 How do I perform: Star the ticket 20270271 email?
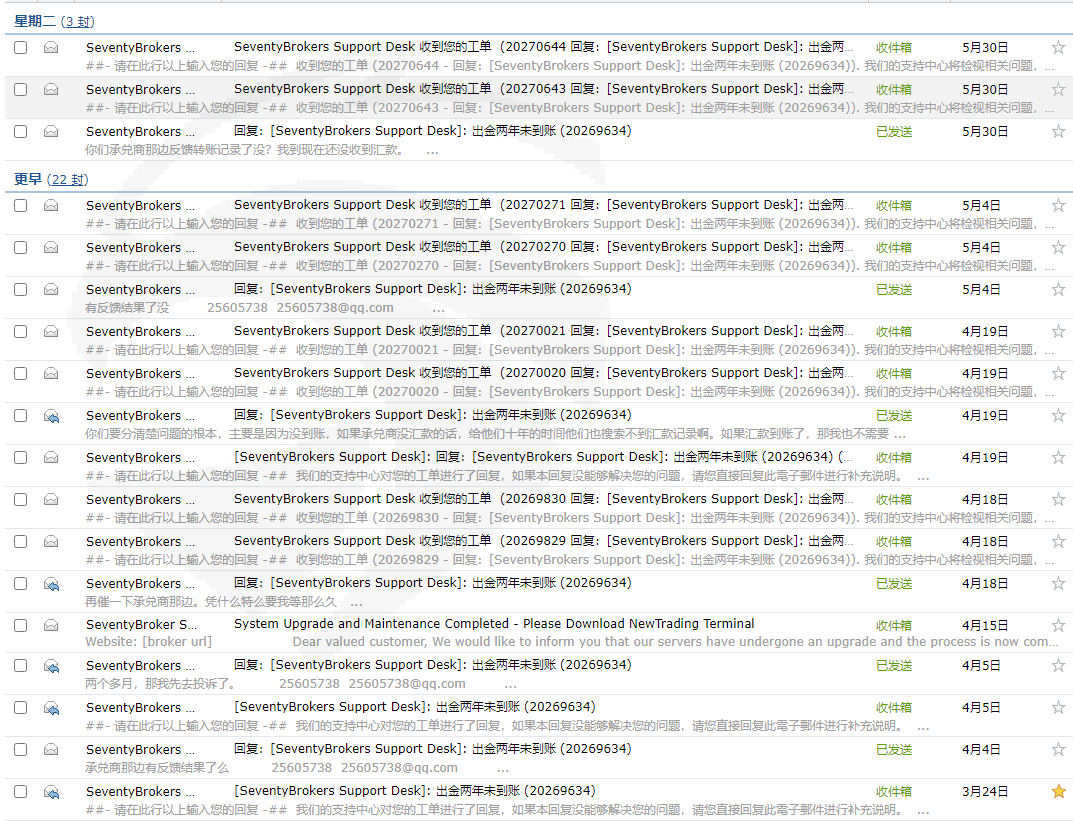tap(1058, 205)
